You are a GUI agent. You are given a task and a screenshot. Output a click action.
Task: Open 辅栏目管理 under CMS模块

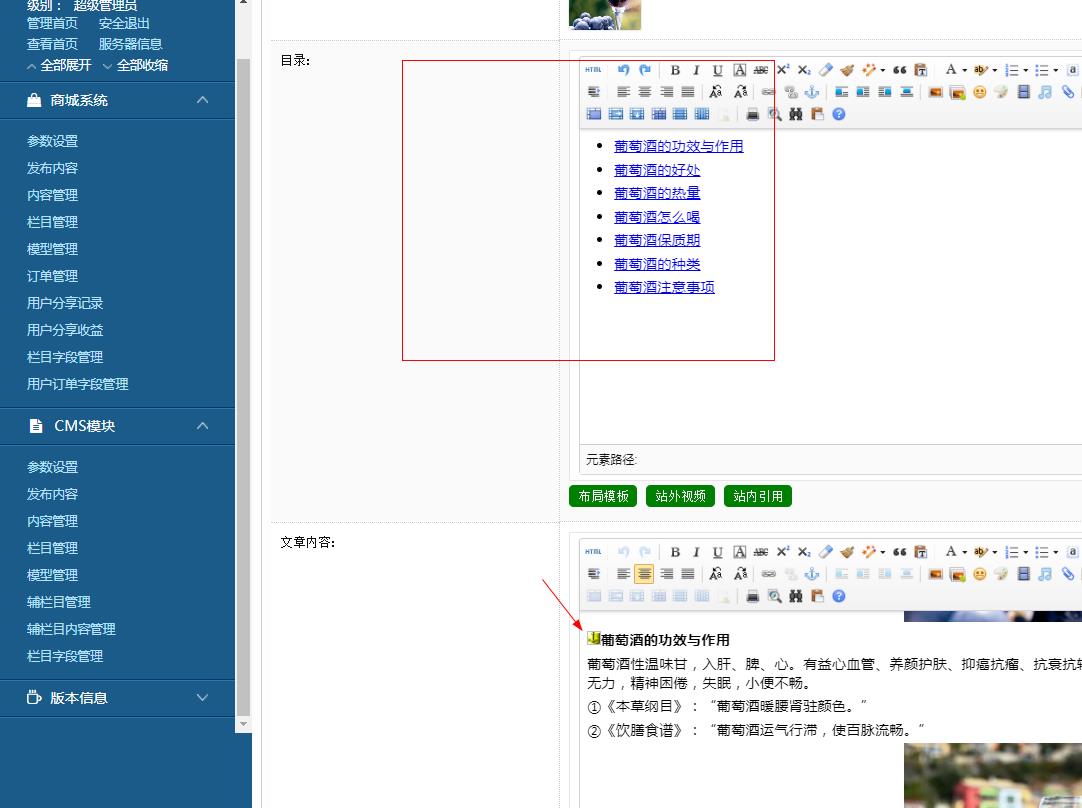pyautogui.click(x=58, y=602)
